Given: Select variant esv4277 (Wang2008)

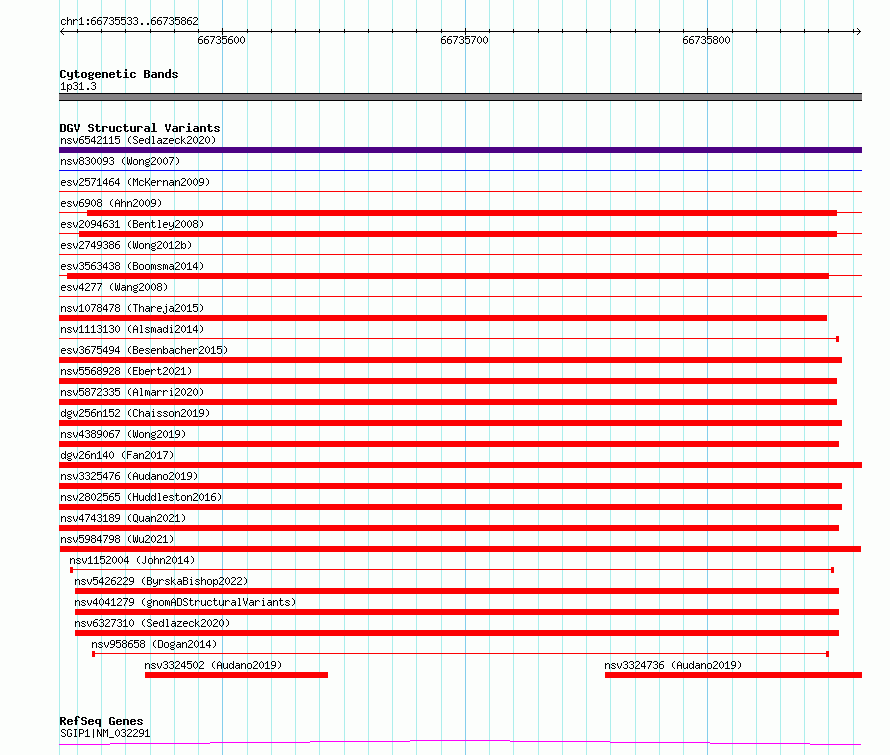Looking at the screenshot, I should (114, 287).
